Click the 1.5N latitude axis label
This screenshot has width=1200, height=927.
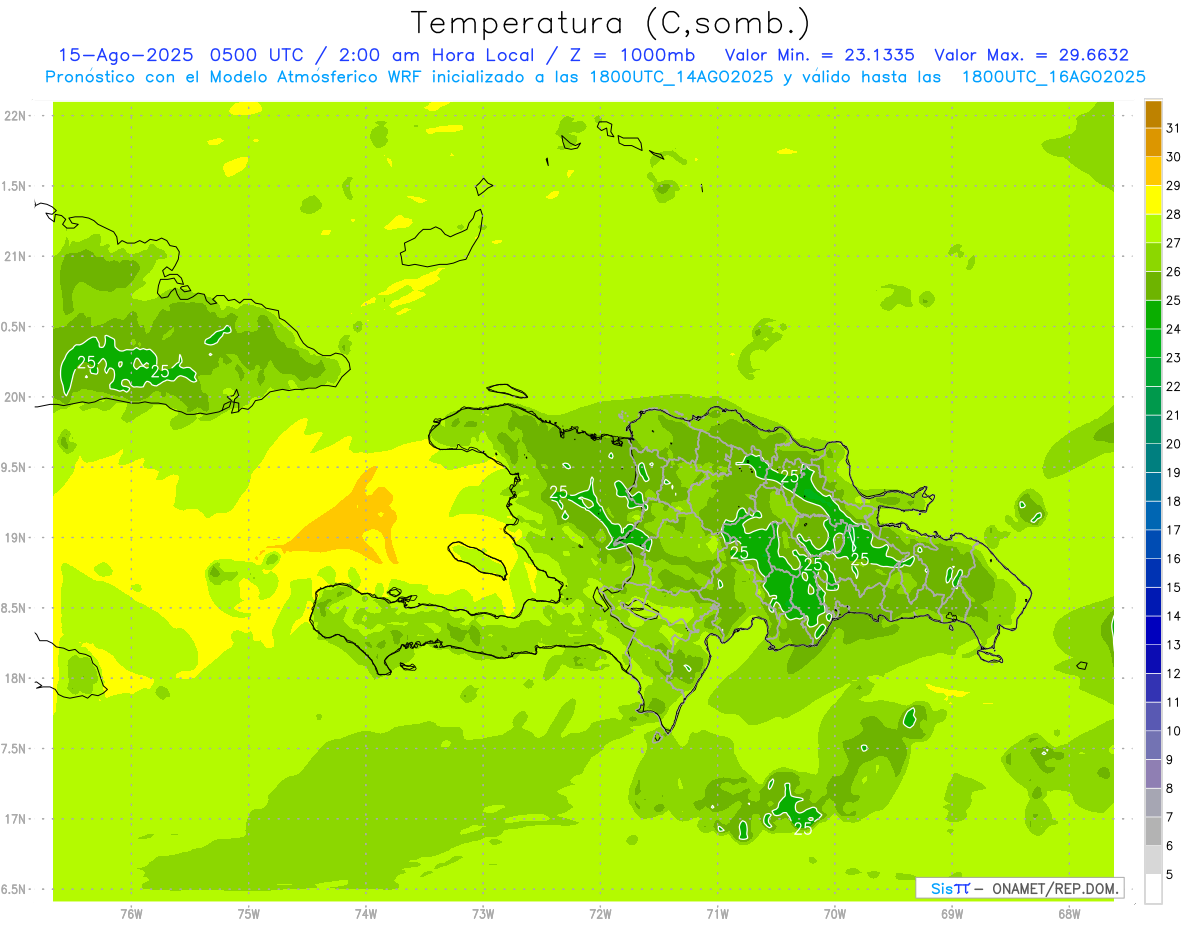point(15,186)
